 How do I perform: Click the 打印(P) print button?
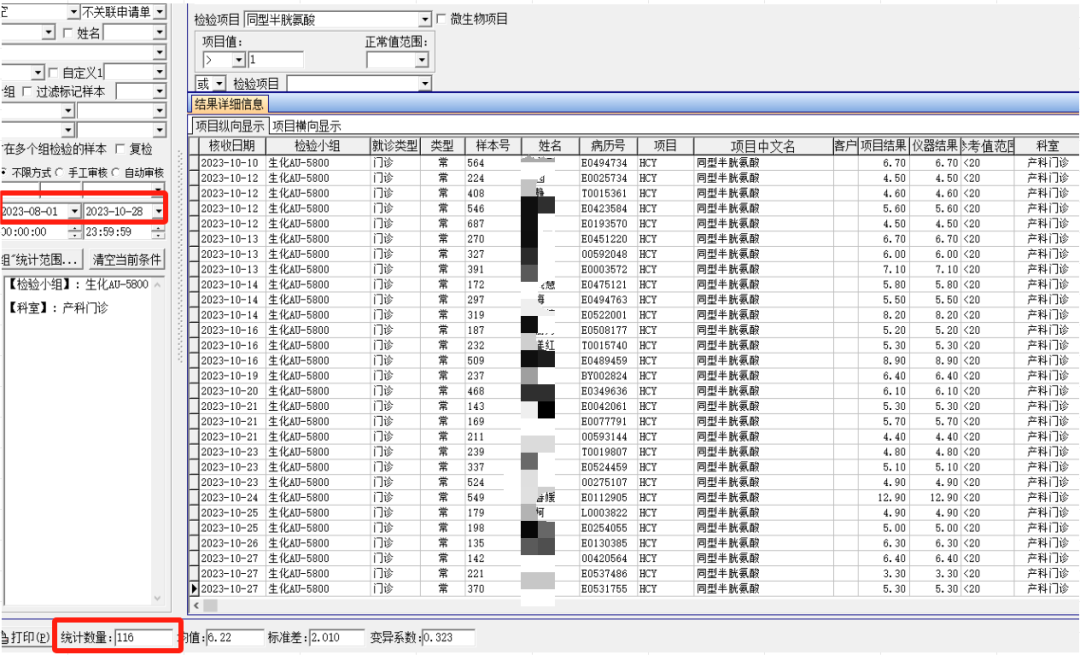[x=26, y=637]
